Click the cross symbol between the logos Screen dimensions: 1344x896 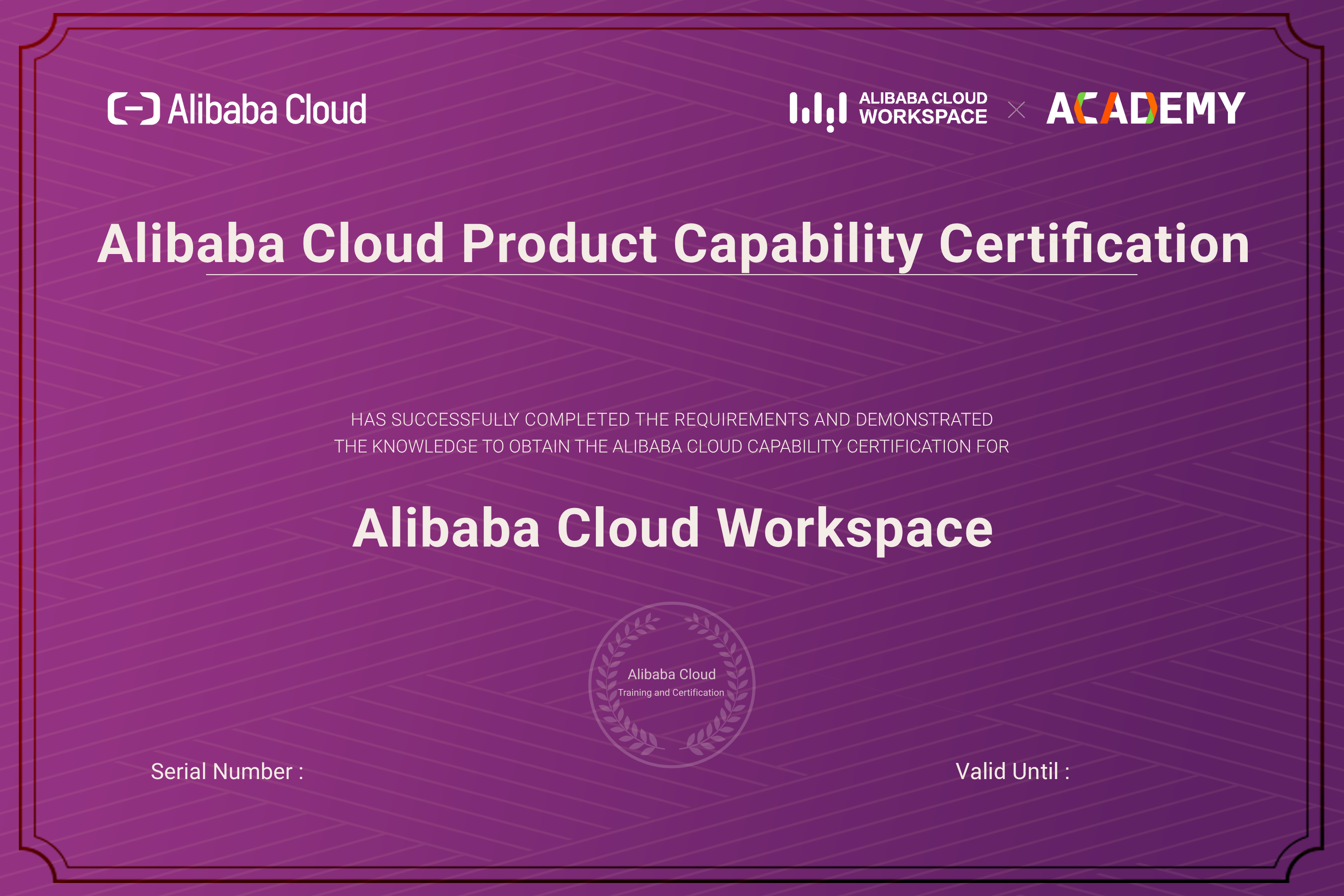pos(1016,110)
